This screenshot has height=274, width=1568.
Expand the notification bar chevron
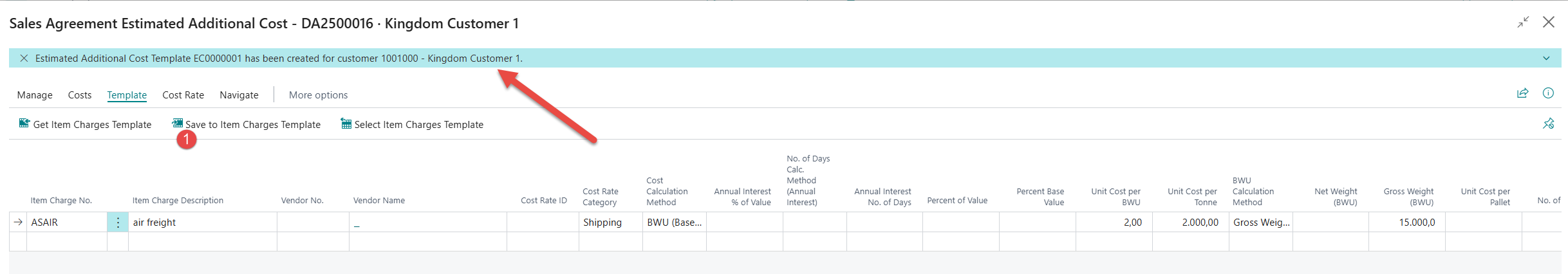click(1546, 59)
